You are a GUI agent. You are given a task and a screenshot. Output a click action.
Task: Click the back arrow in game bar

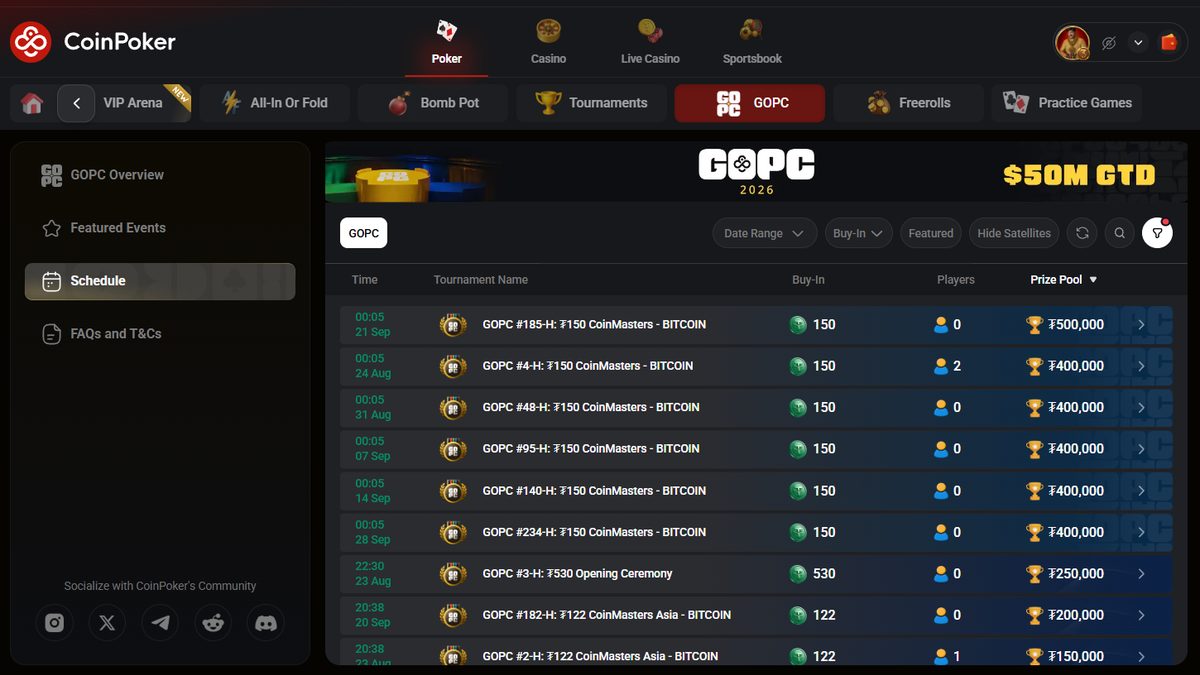76,103
